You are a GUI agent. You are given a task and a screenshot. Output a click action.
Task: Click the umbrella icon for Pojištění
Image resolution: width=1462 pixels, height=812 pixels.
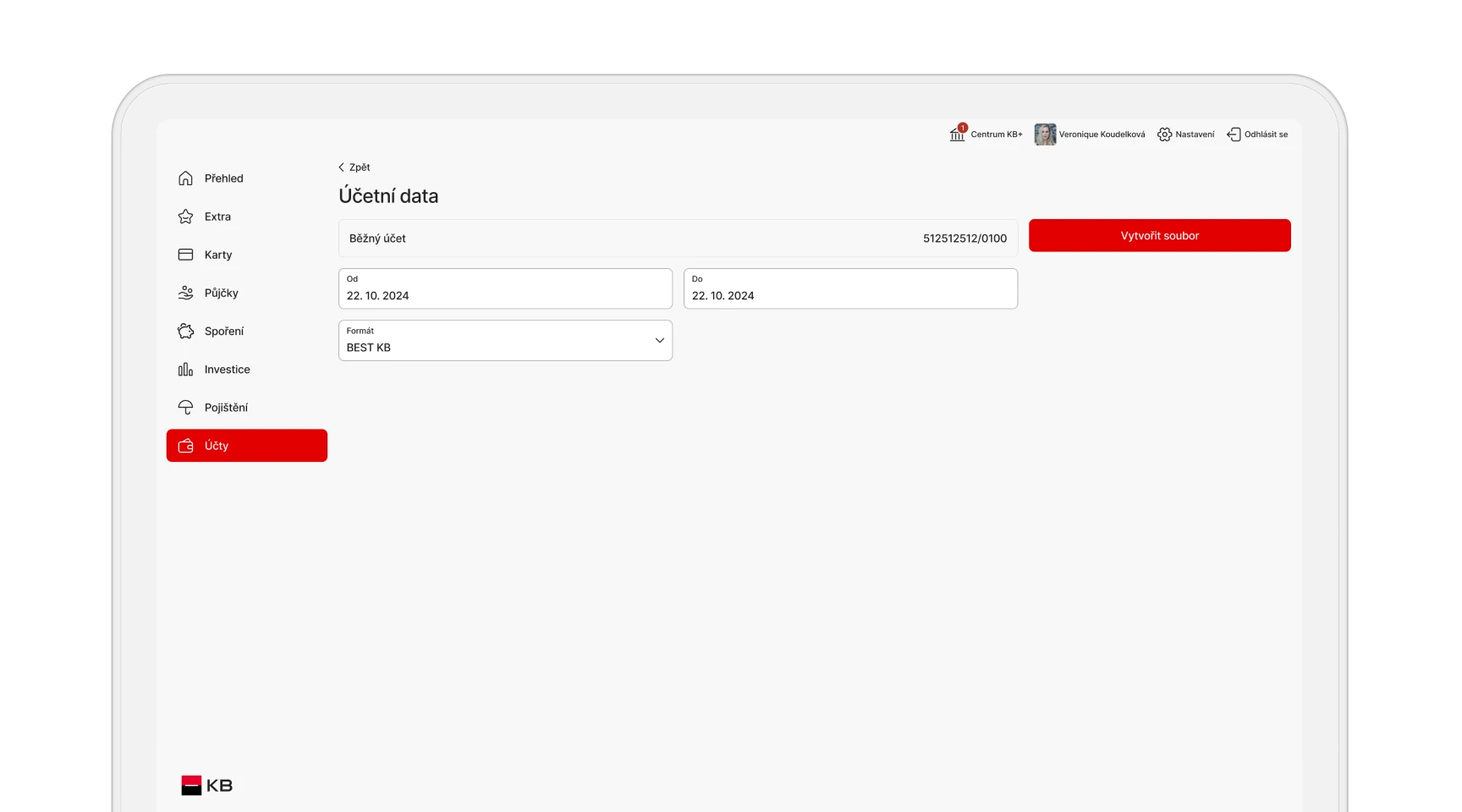(x=185, y=408)
